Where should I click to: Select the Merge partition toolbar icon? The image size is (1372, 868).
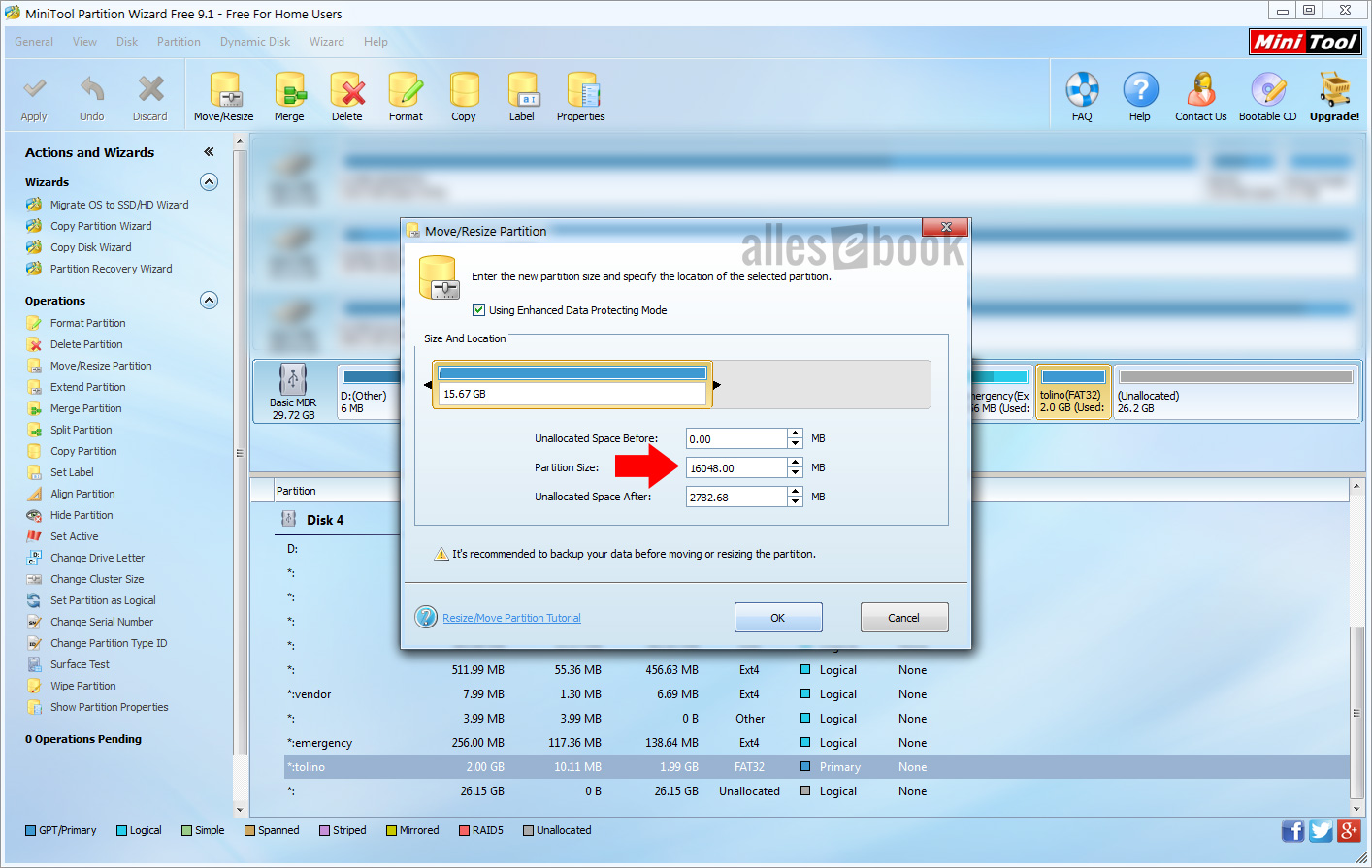point(289,97)
